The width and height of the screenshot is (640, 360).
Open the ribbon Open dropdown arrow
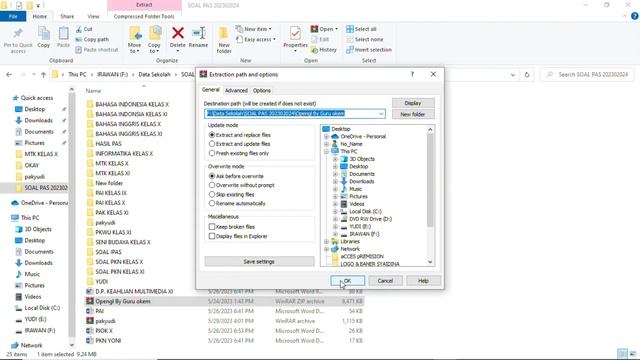tap(336, 29)
